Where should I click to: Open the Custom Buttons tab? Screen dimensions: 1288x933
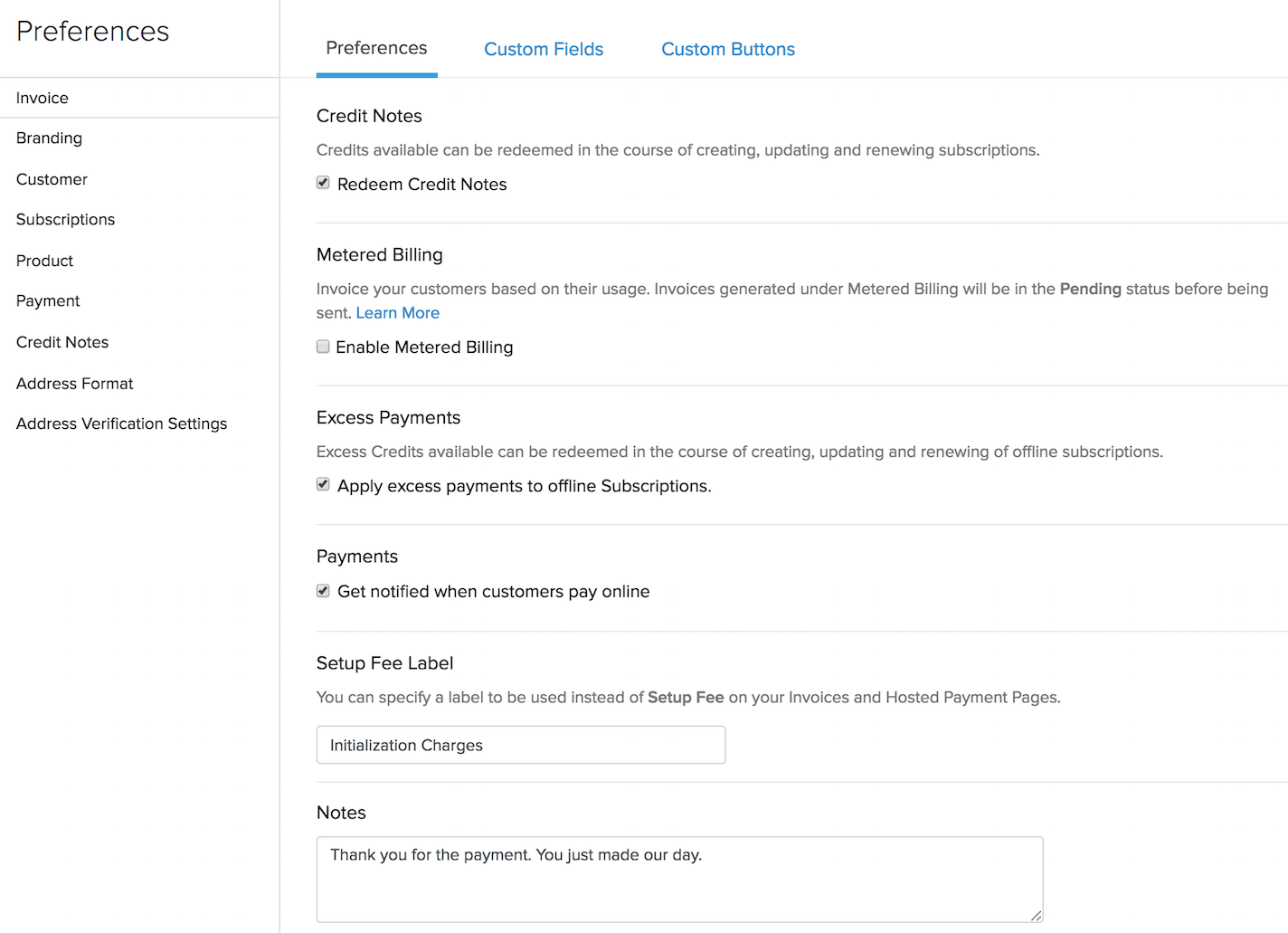click(x=727, y=49)
